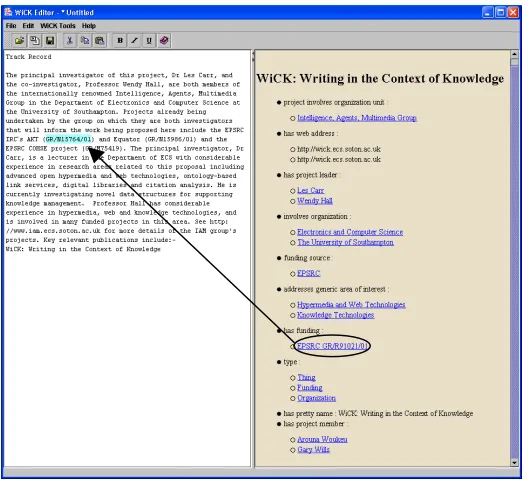Click the New document toolbar icon
Image resolution: width=528 pixels, height=480 pixels.
(x=35, y=41)
